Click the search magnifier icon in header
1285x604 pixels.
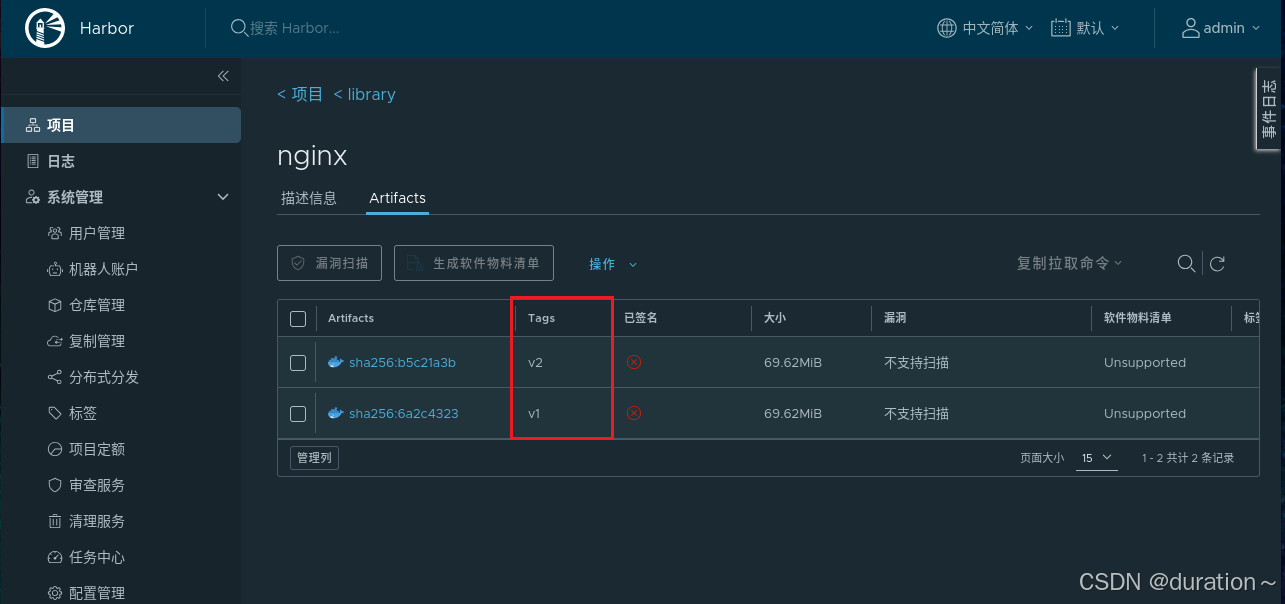point(239,28)
